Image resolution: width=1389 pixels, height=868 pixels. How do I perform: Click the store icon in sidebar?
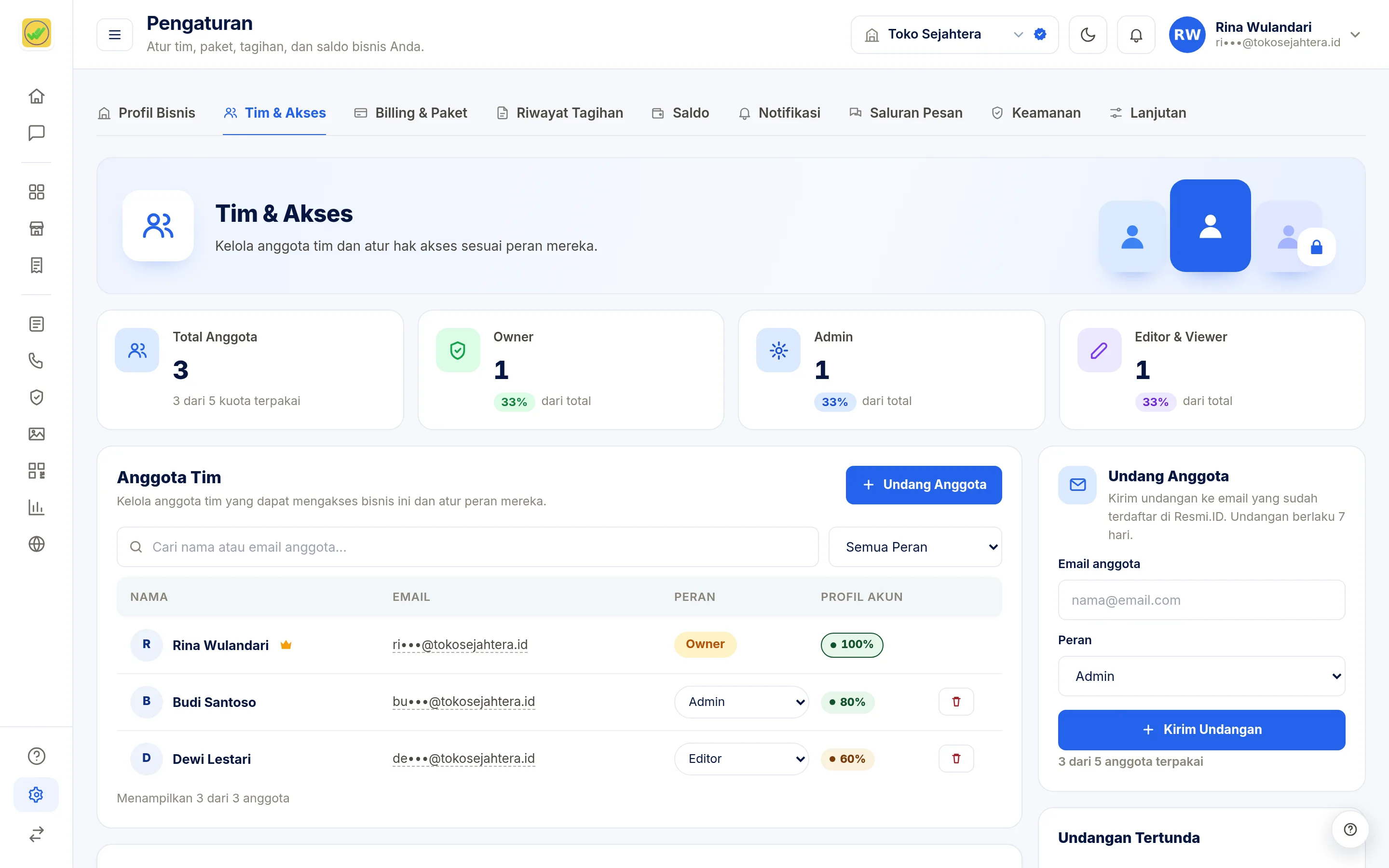point(36,229)
